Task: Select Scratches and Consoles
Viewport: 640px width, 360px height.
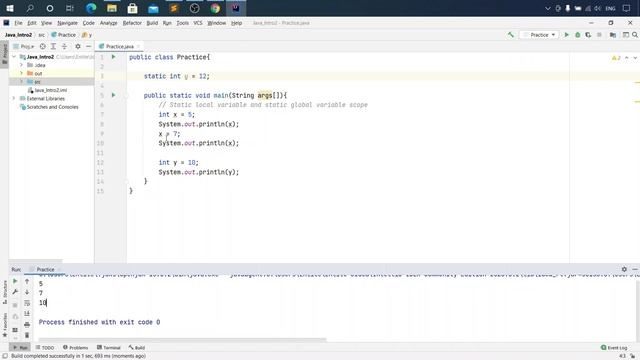Action: [x=52, y=107]
